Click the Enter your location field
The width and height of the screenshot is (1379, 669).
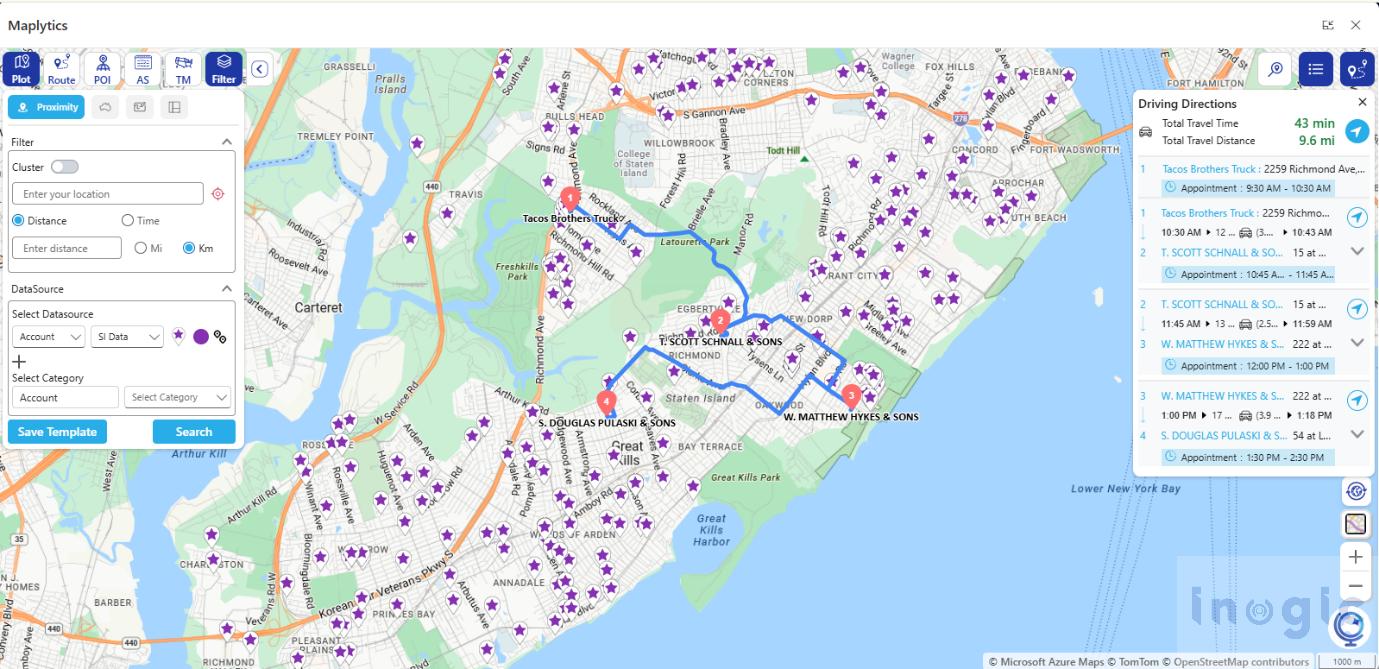pyautogui.click(x=108, y=194)
